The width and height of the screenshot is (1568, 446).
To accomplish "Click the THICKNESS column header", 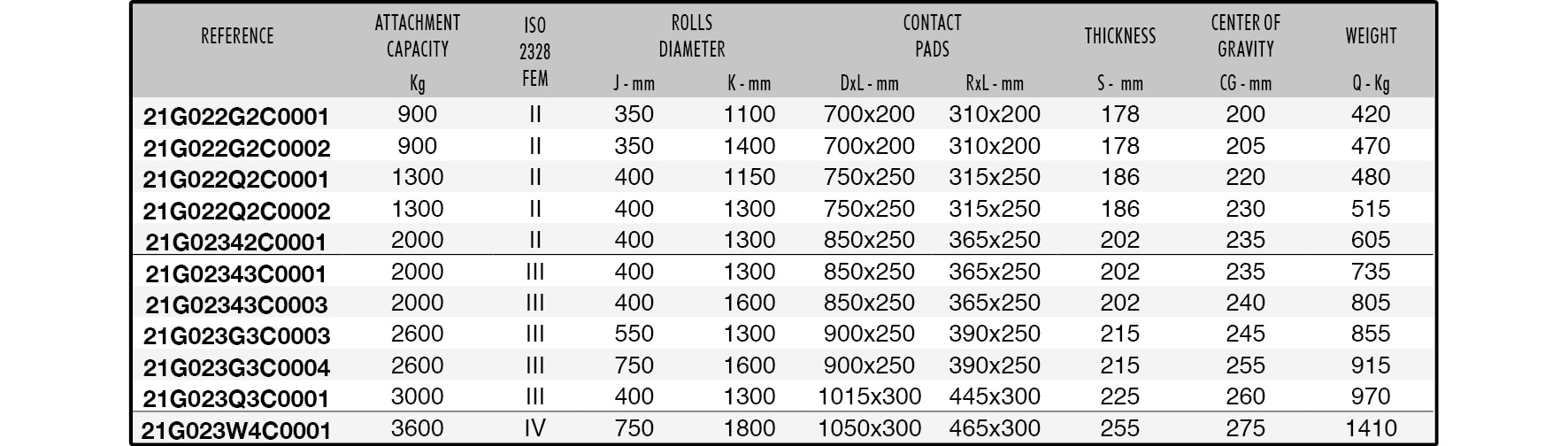I will click(x=1120, y=36).
